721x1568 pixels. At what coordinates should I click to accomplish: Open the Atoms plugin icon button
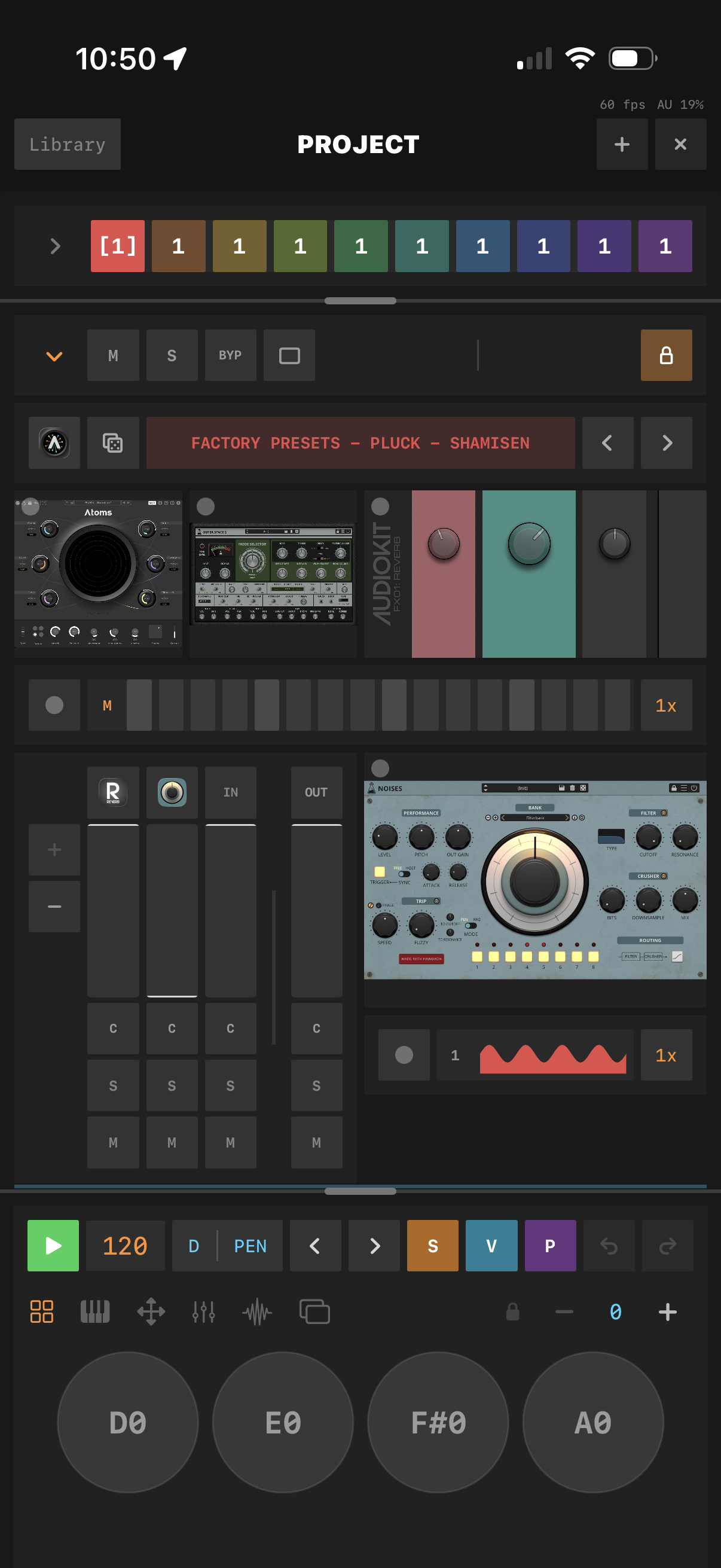pos(54,443)
